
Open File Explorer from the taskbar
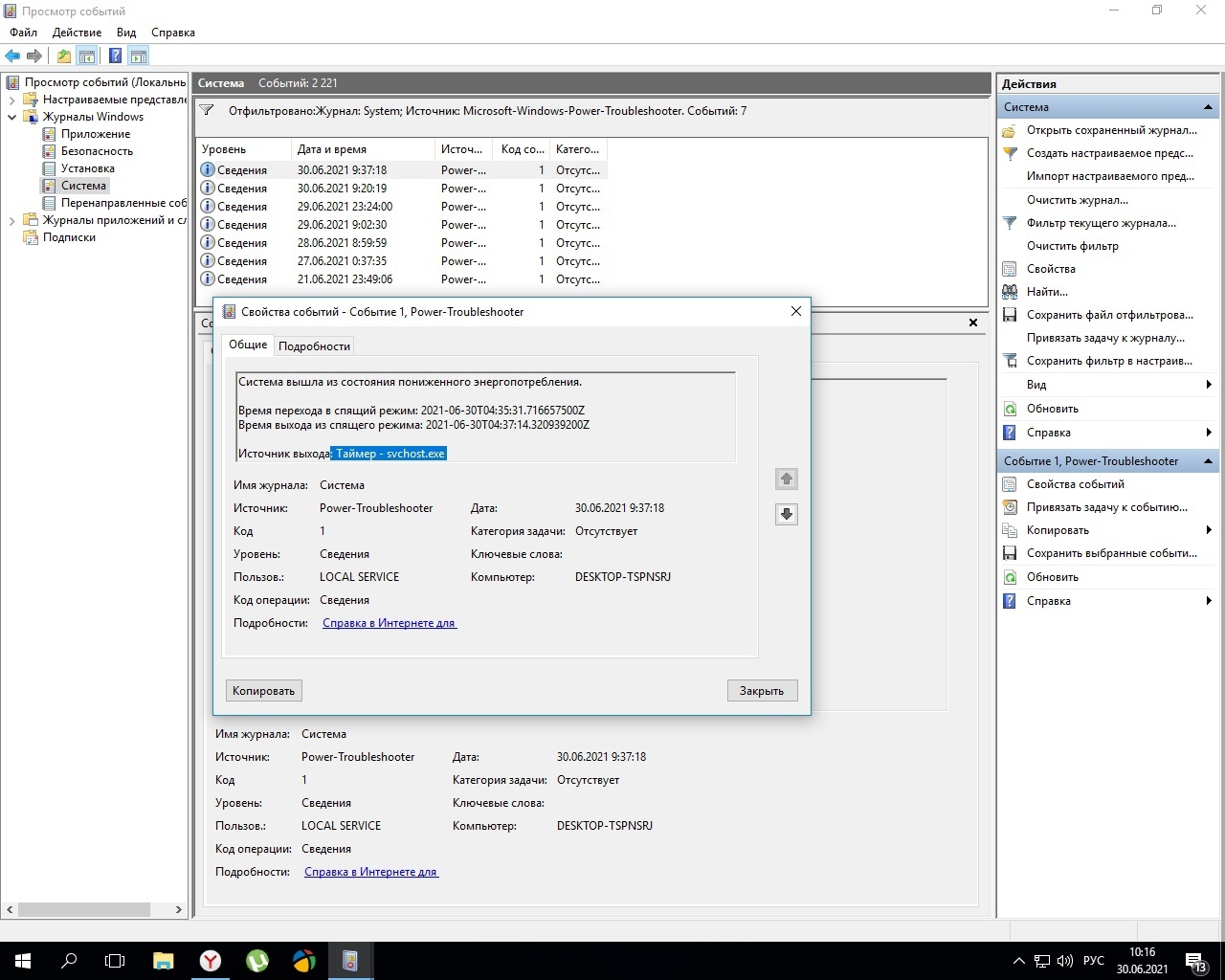pyautogui.click(x=164, y=961)
